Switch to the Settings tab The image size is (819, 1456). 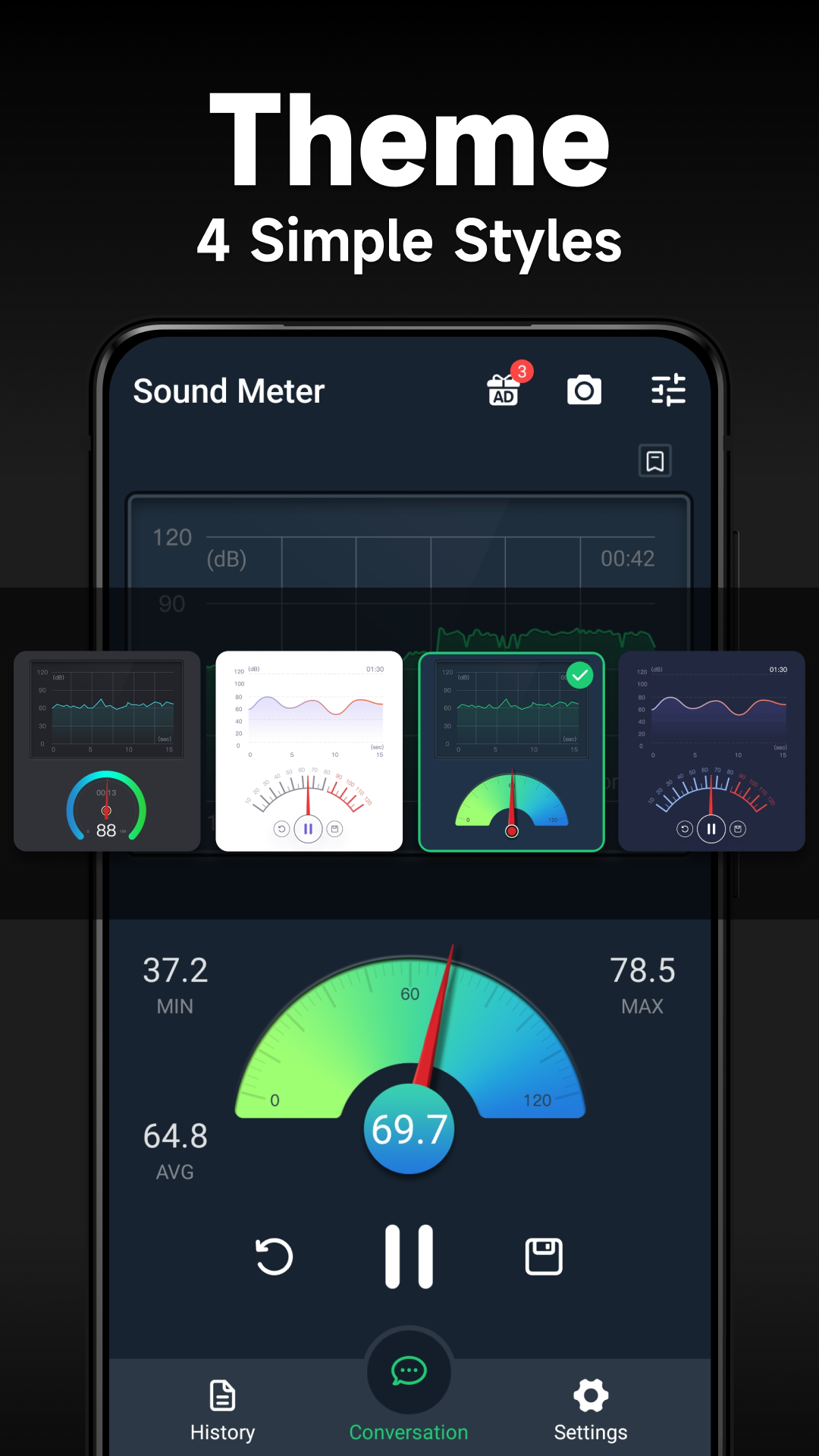coord(591,1410)
